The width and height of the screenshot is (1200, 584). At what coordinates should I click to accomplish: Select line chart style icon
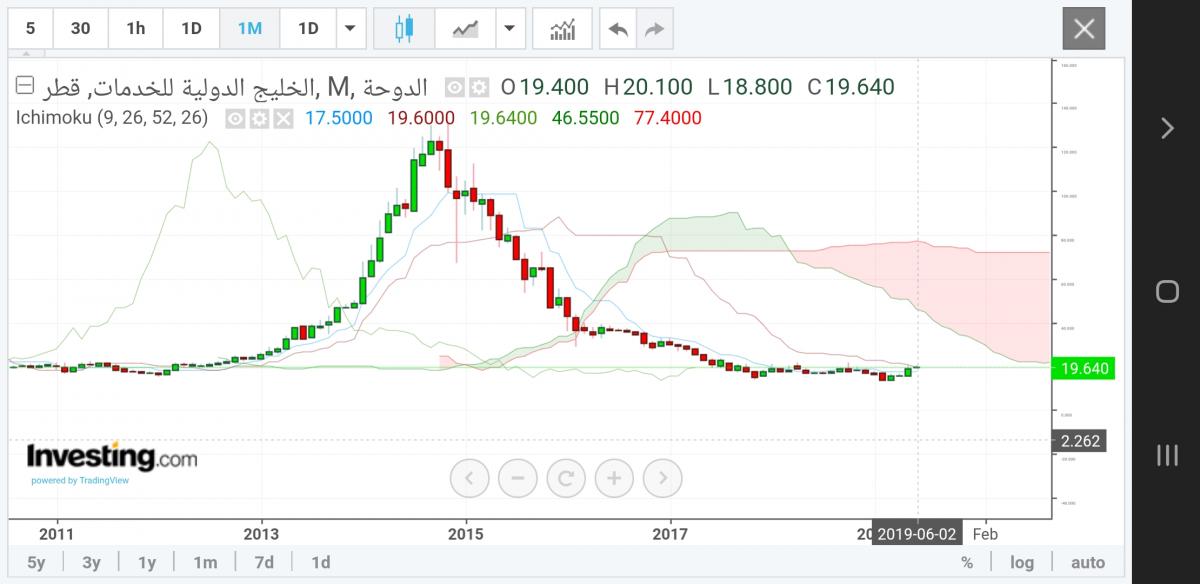(x=465, y=28)
